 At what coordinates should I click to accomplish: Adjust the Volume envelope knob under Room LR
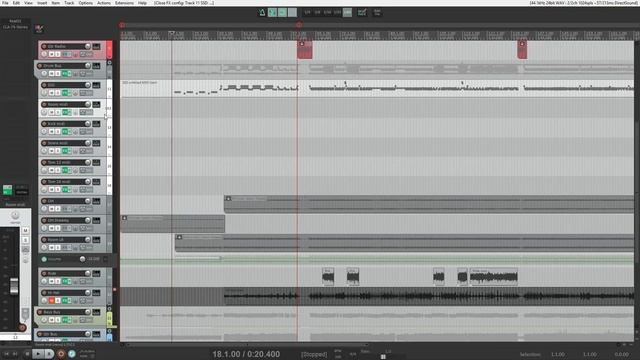pyautogui.click(x=82, y=259)
